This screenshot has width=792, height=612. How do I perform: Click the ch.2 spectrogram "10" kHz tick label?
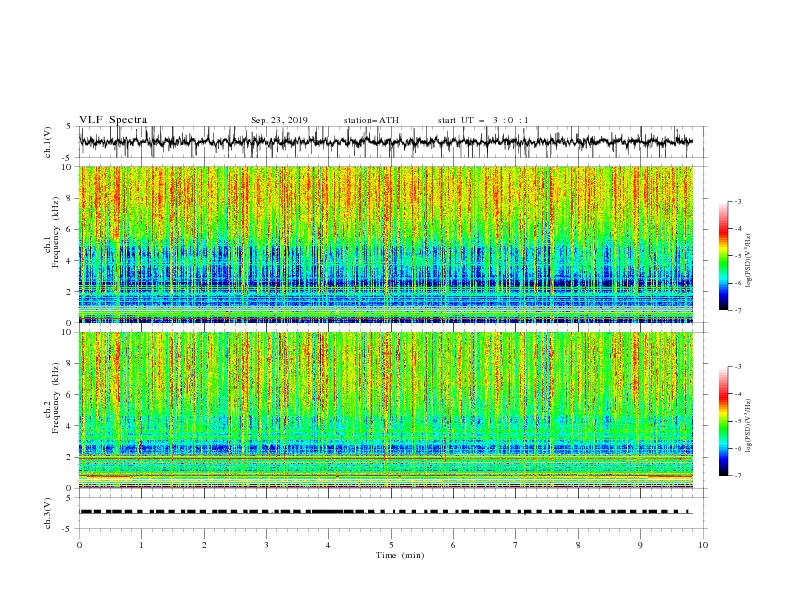pos(67,332)
